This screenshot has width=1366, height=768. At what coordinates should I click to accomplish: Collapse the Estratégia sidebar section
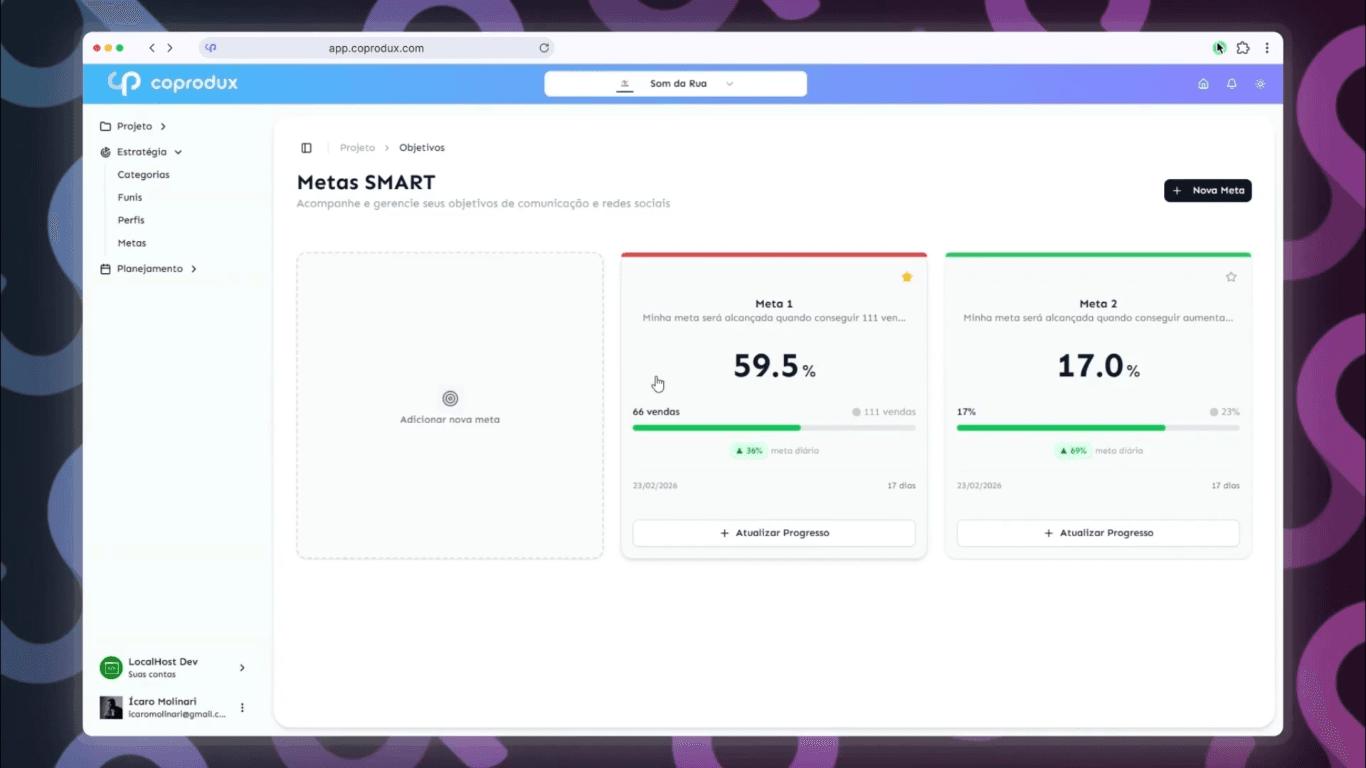pos(178,152)
